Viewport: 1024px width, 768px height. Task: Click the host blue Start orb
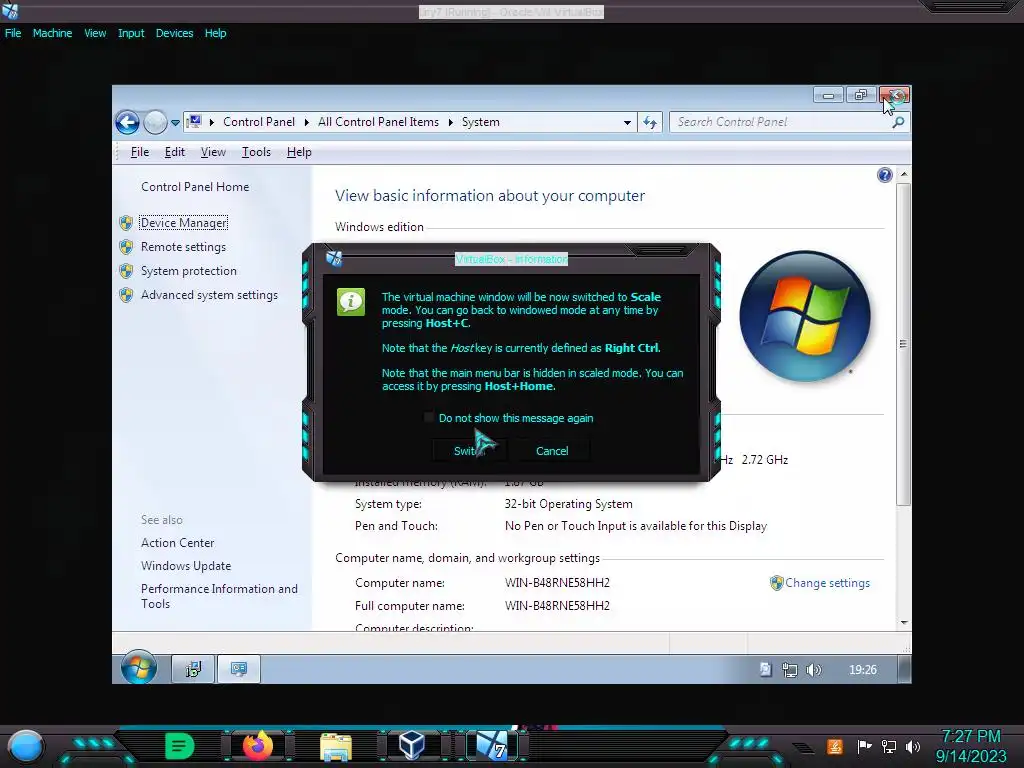coord(26,746)
